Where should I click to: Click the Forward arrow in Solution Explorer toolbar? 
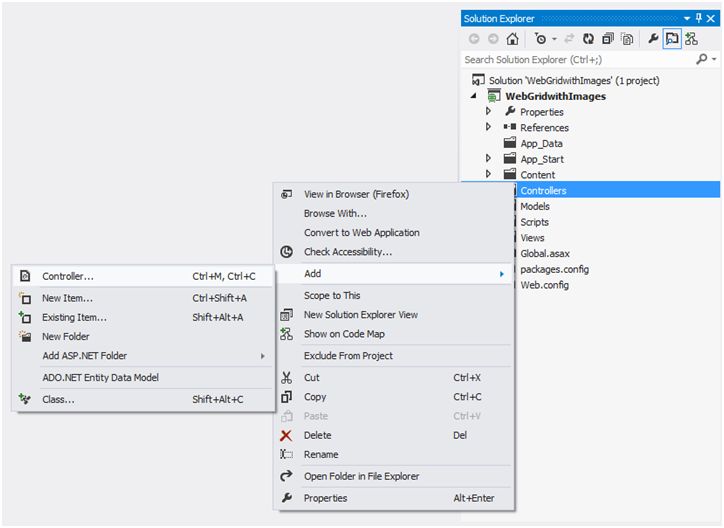pos(493,39)
